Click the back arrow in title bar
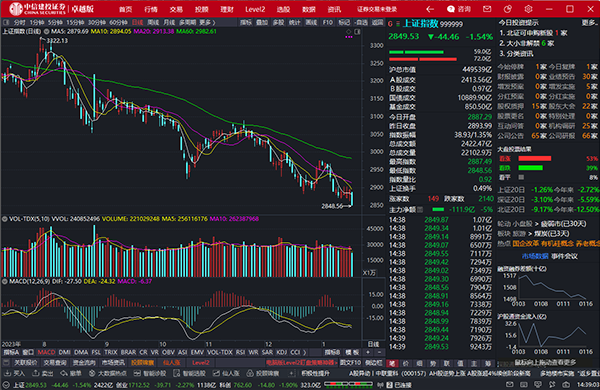 click(430, 9)
